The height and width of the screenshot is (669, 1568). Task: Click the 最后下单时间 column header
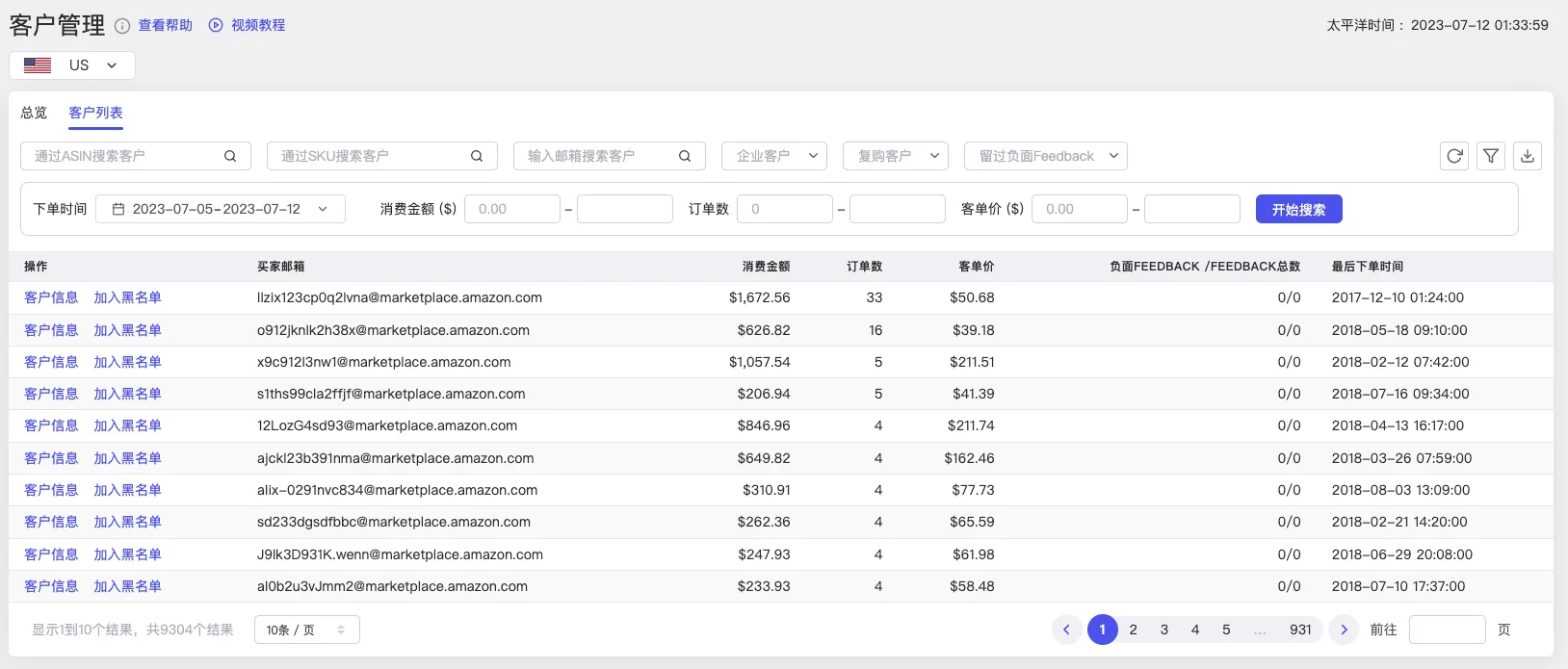(x=1368, y=267)
